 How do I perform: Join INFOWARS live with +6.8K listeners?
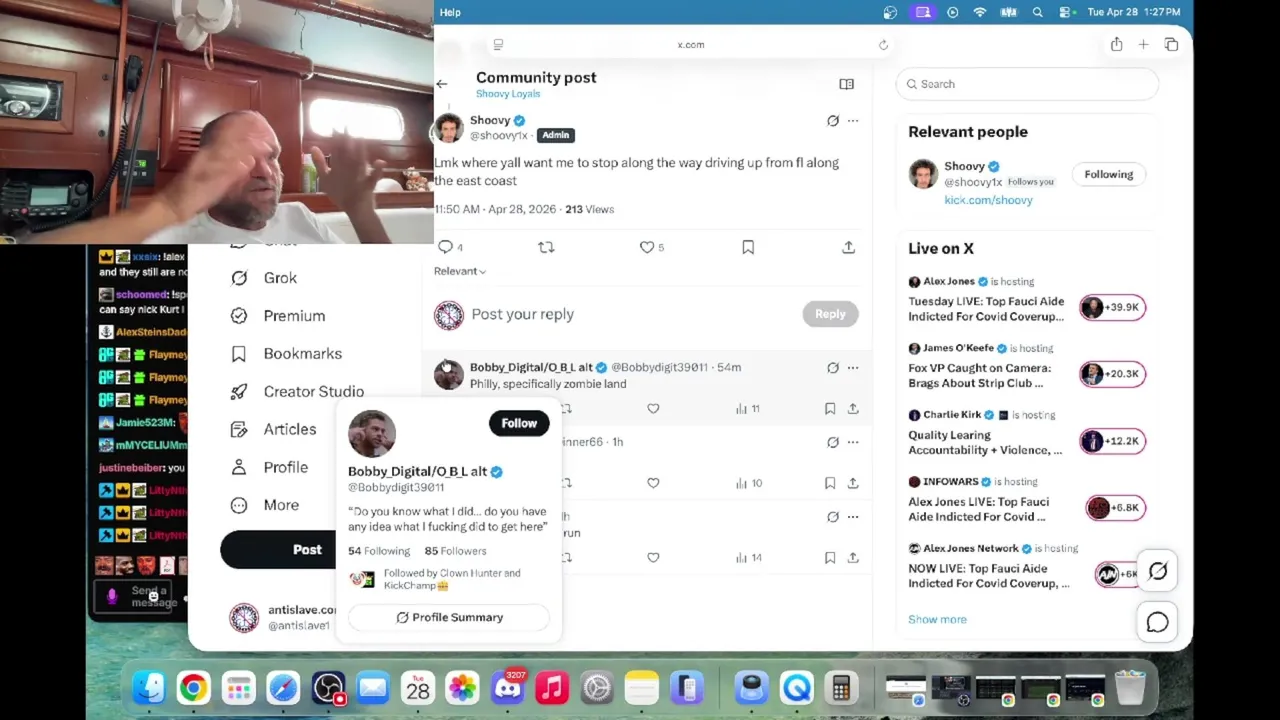[x=1115, y=508]
